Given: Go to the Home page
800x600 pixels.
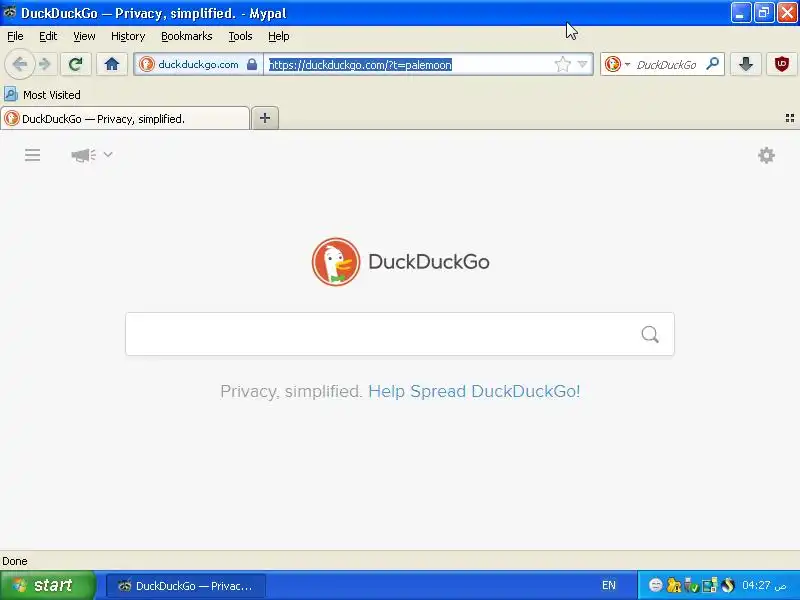Looking at the screenshot, I should 112,64.
